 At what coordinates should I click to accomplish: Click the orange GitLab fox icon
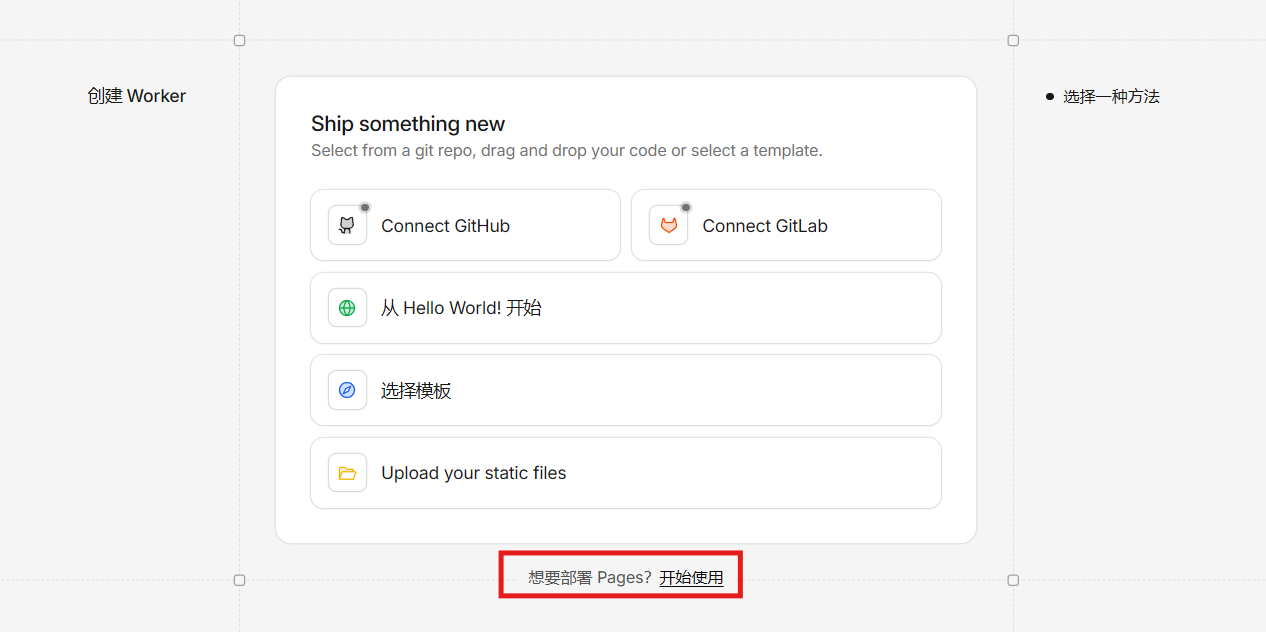click(x=668, y=226)
